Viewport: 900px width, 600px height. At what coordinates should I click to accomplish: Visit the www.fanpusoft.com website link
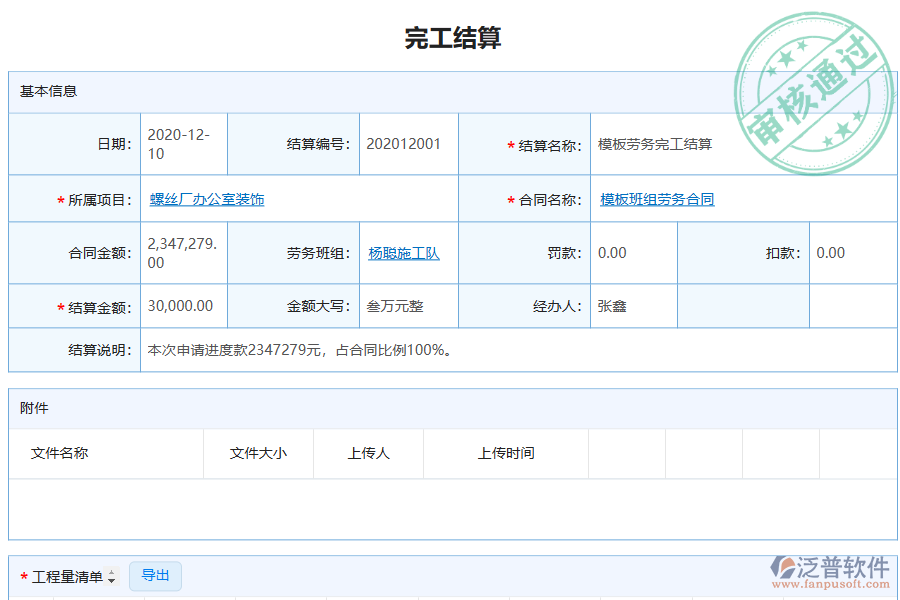832,585
